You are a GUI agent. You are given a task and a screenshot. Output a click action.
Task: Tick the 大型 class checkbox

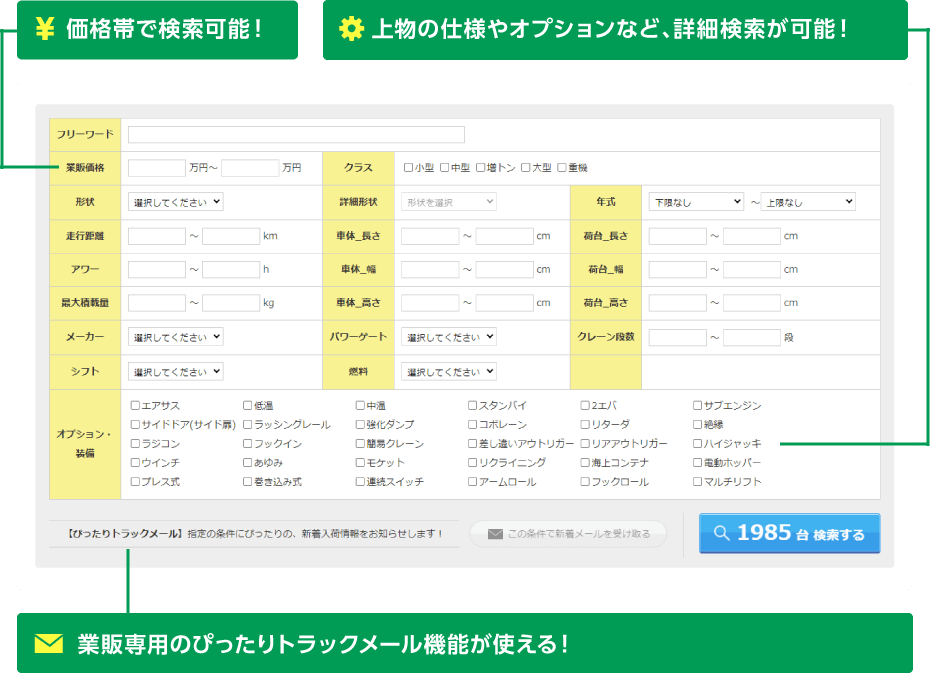pyautogui.click(x=525, y=168)
